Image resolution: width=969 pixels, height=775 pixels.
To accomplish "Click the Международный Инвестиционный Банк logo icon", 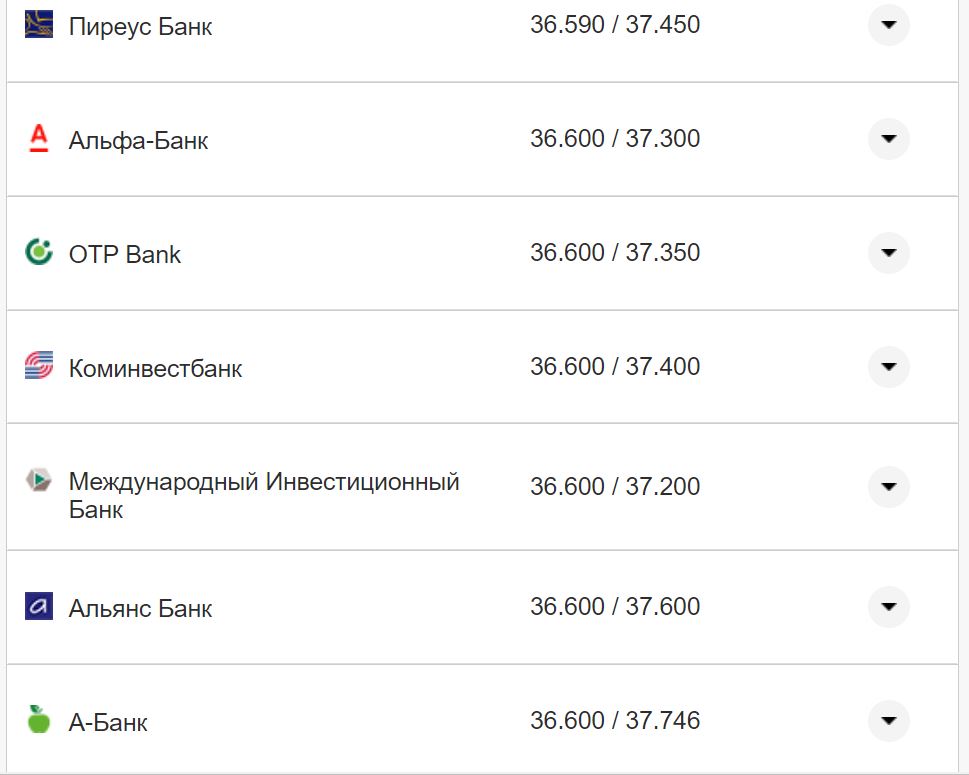I will (38, 480).
